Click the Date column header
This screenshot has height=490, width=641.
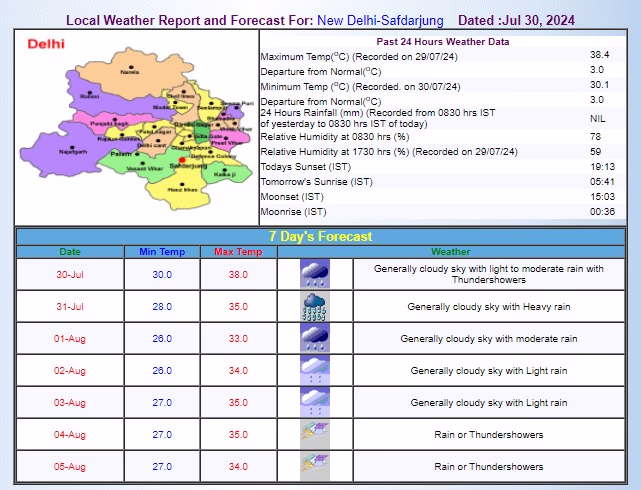[70, 252]
